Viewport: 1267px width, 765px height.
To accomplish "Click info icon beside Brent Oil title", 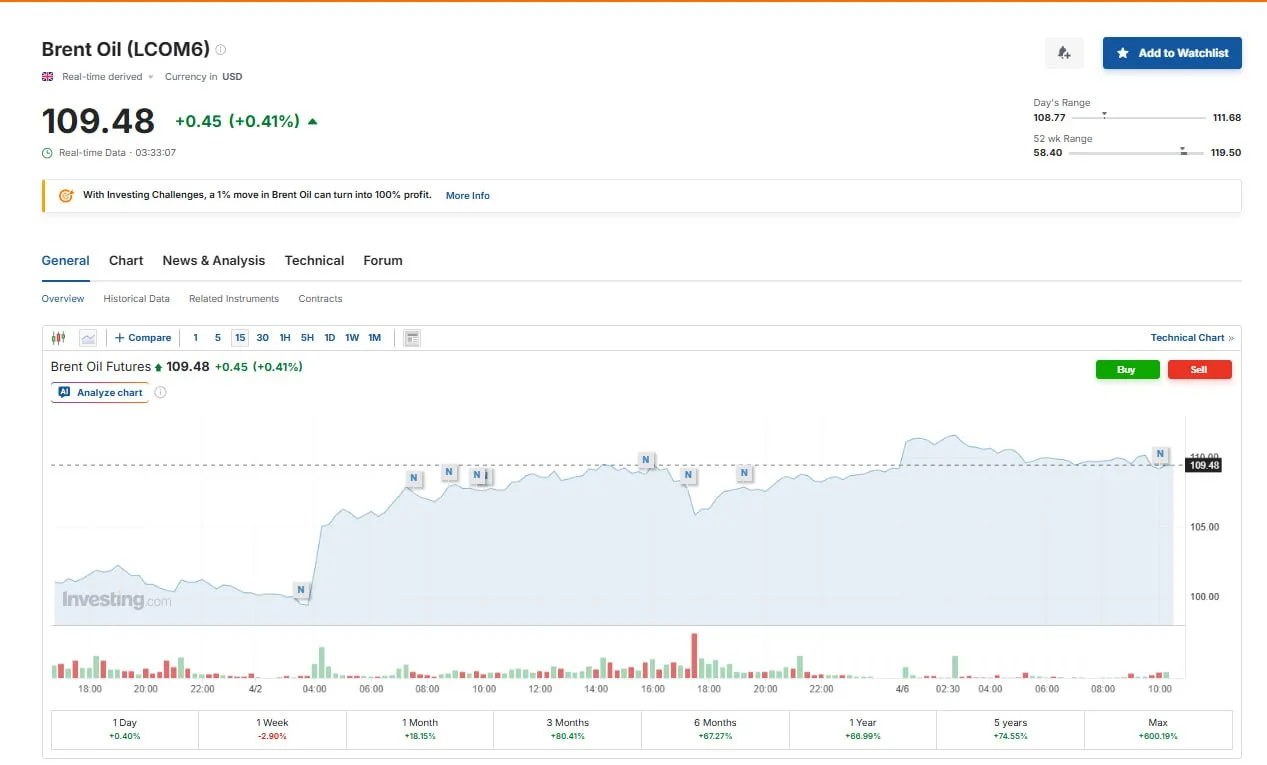I will click(221, 49).
